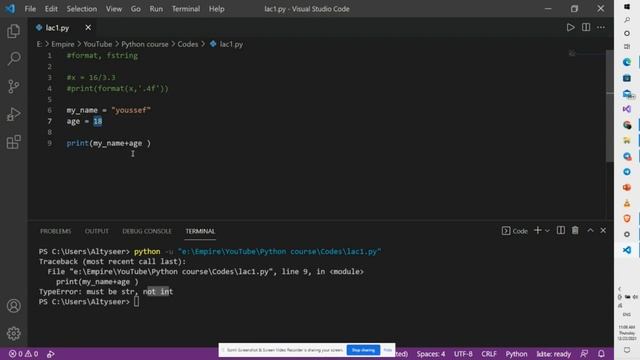Click the Empire breadcrumb folder
Image resolution: width=640 pixels, height=360 pixels.
(x=63, y=44)
